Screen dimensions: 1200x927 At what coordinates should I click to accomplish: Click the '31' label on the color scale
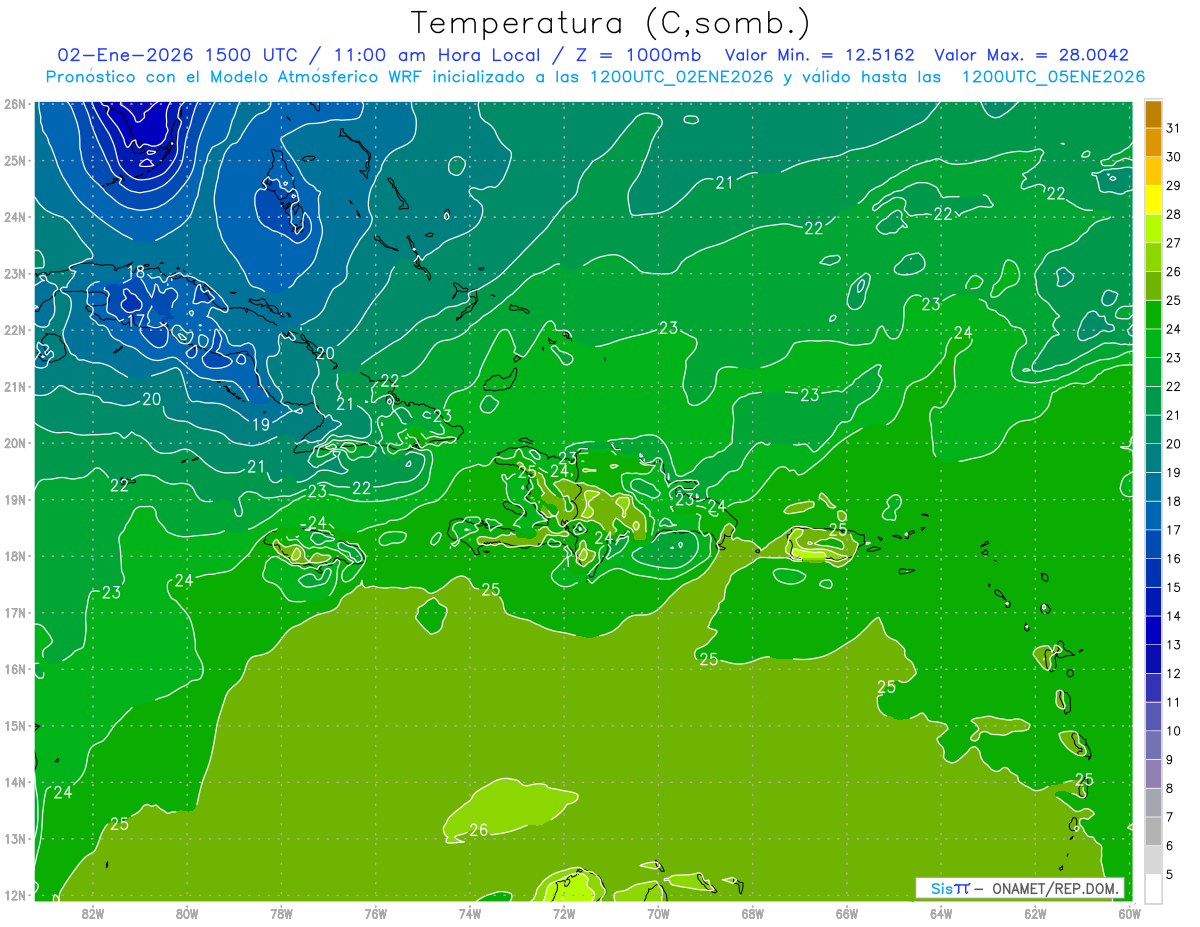pos(1173,128)
